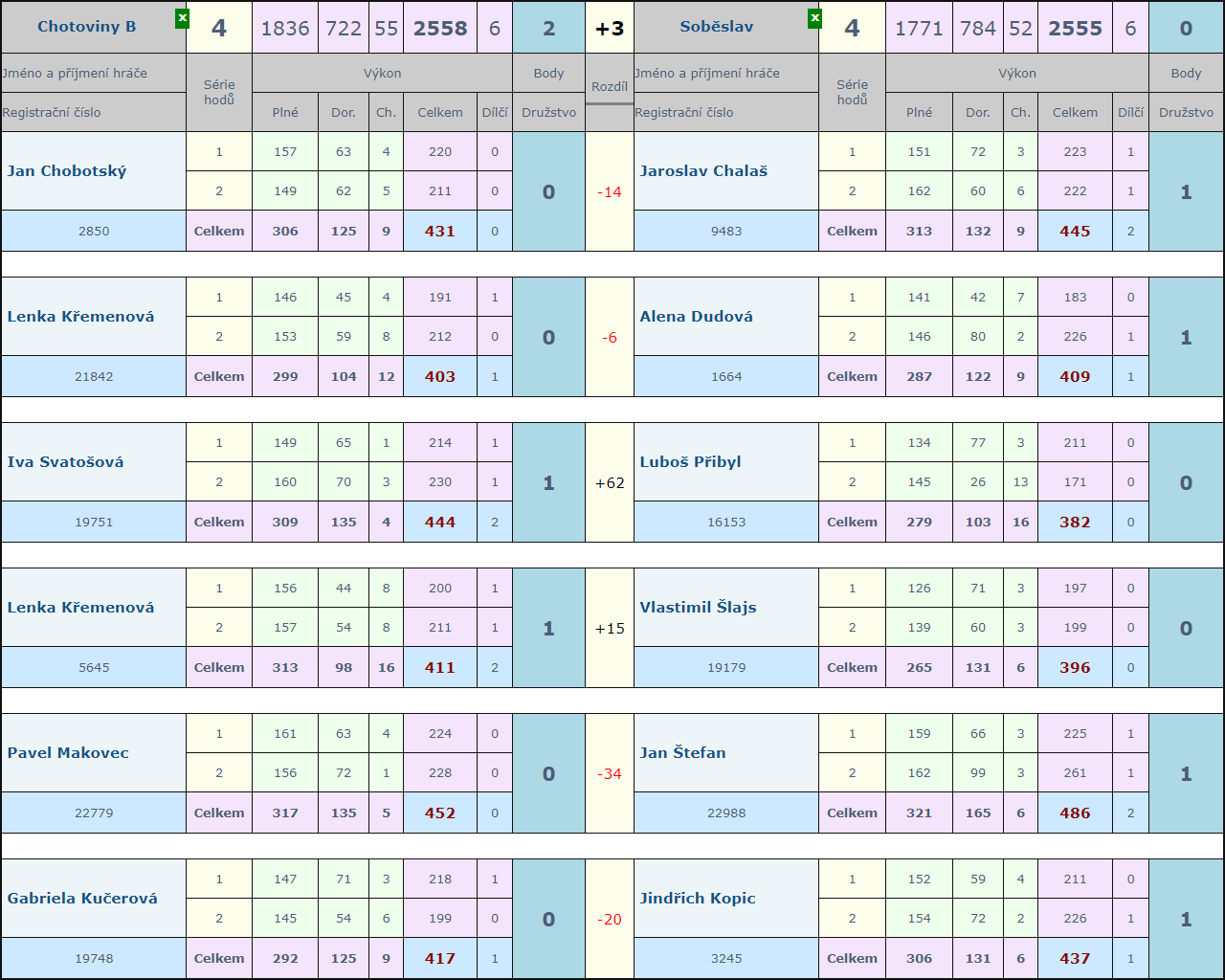Viewport: 1225px width, 980px height.
Task: Click the total score 411
Action: point(440,667)
